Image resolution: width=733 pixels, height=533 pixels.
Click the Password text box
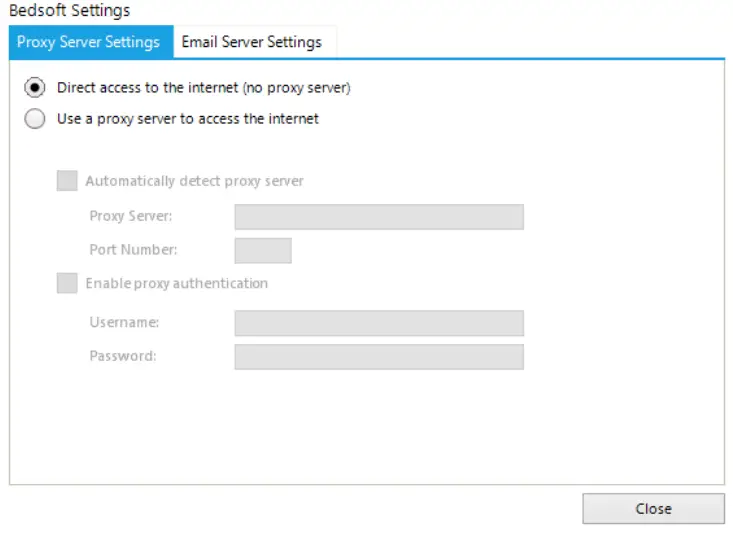379,357
